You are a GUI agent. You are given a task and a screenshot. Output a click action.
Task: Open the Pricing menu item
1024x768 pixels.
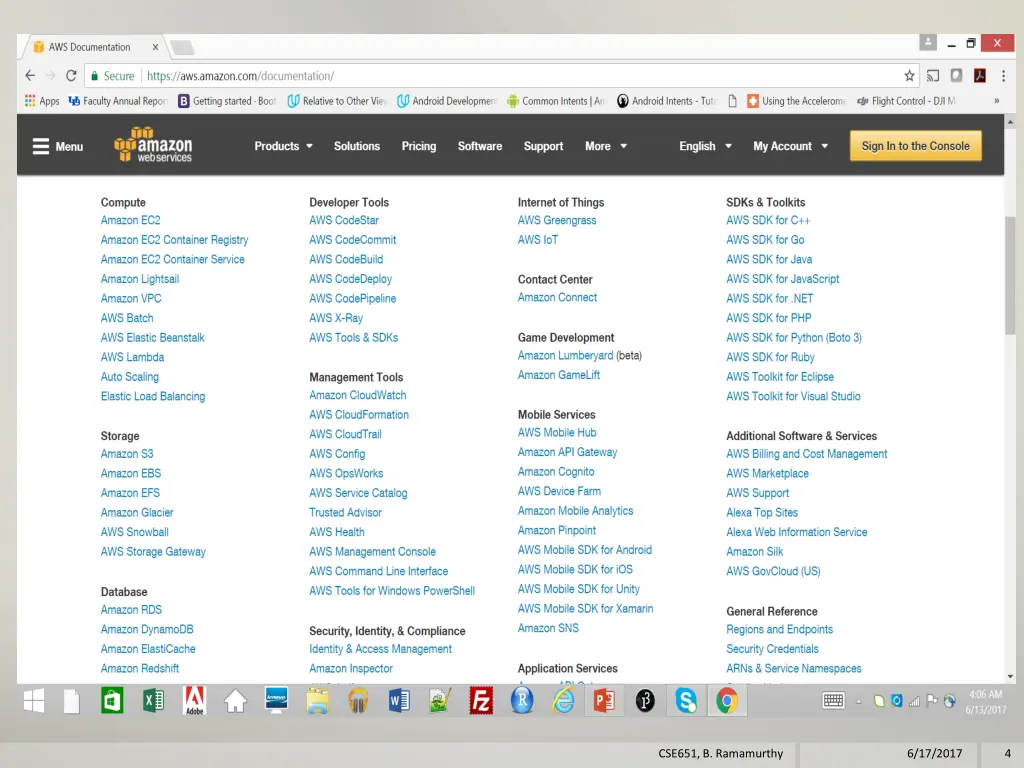tap(419, 146)
